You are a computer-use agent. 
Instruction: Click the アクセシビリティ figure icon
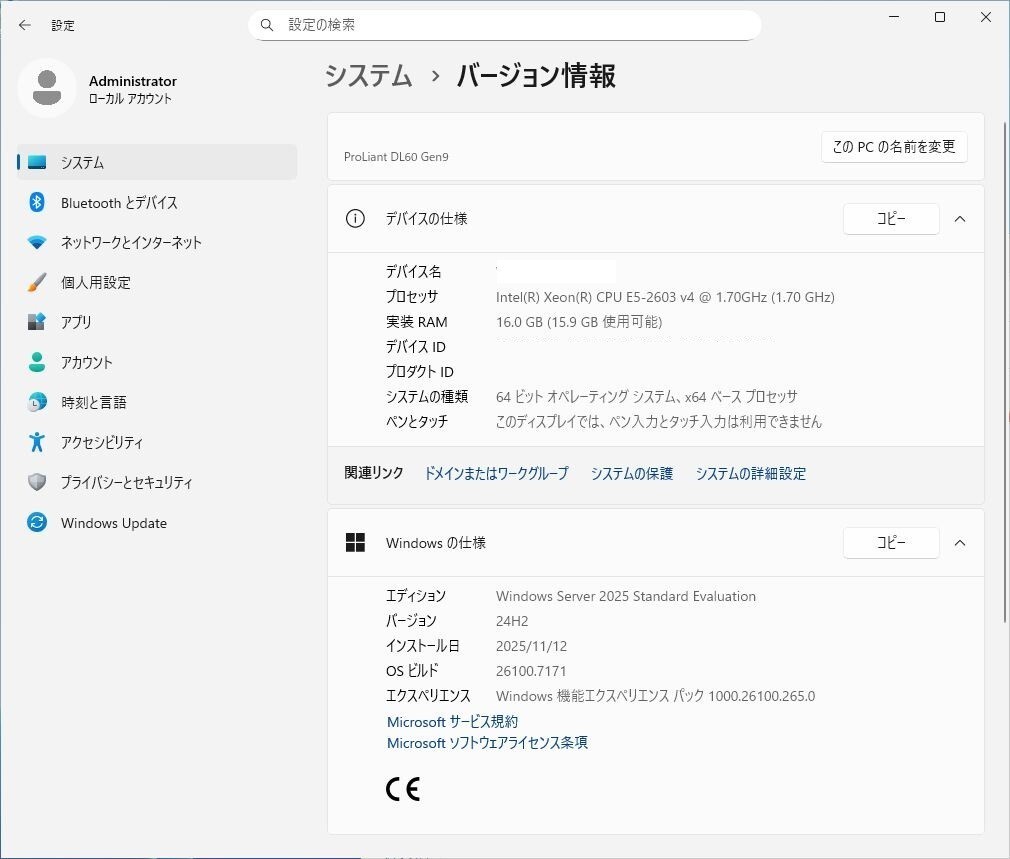pos(37,442)
